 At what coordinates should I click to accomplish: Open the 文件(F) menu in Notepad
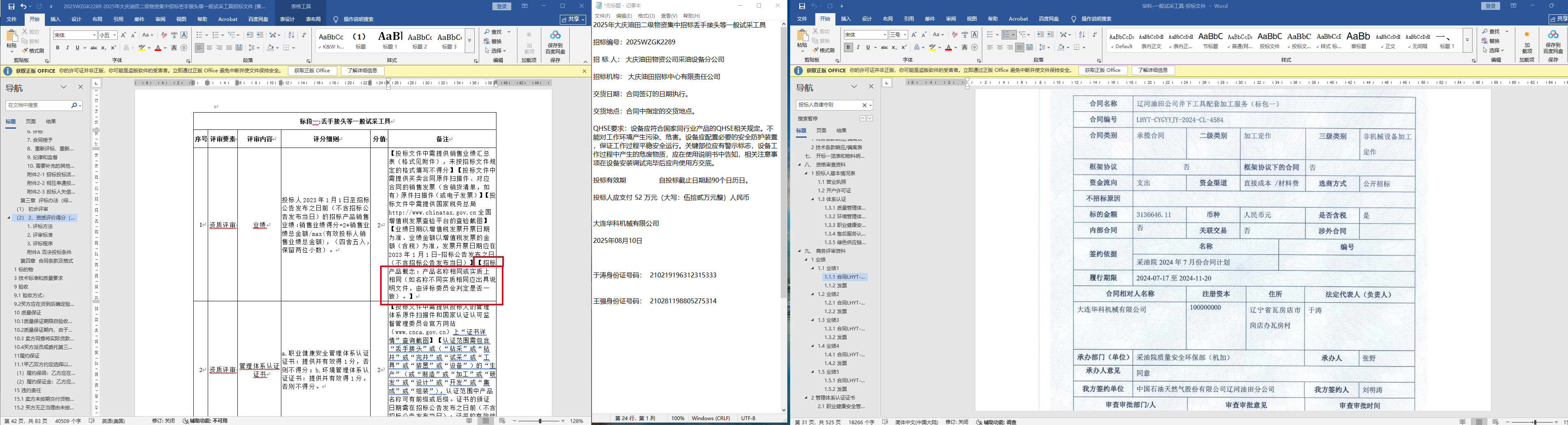pos(602,16)
